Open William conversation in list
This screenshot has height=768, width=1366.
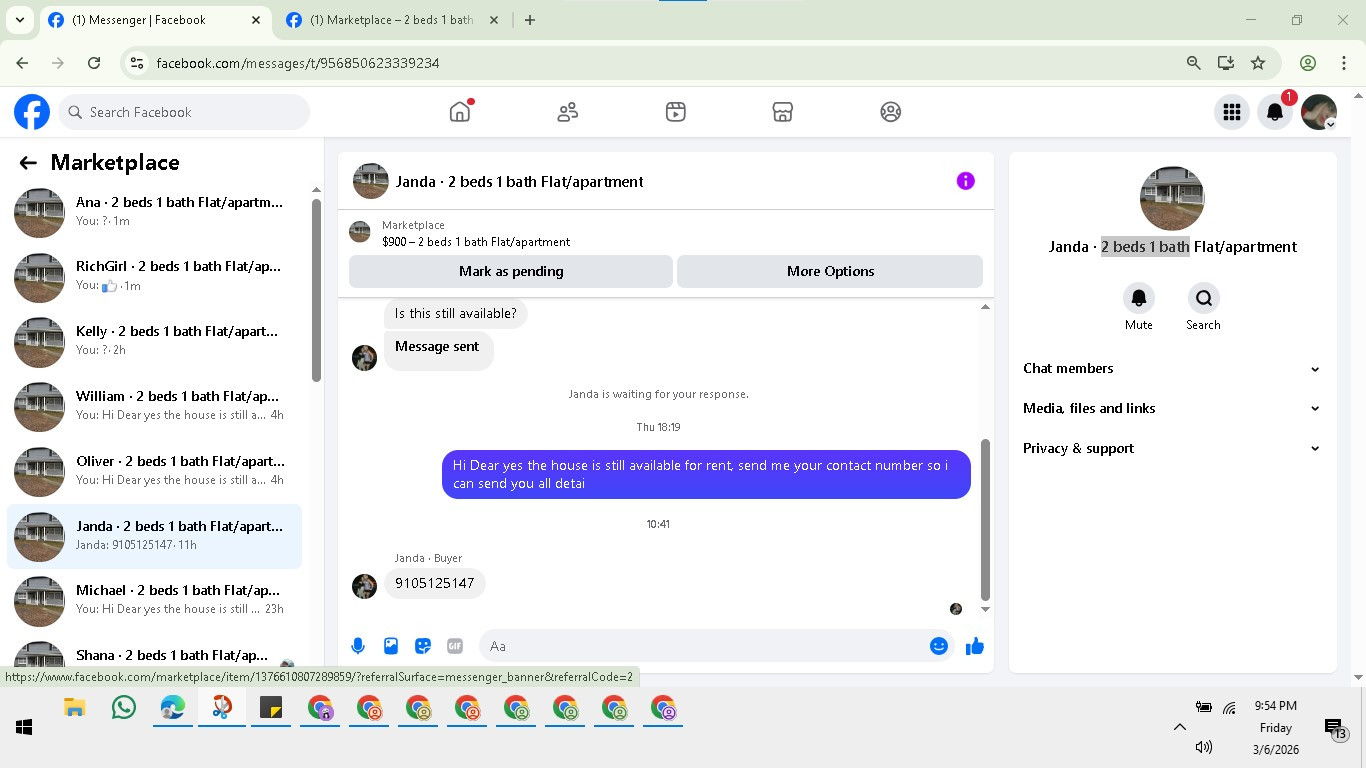click(x=155, y=405)
